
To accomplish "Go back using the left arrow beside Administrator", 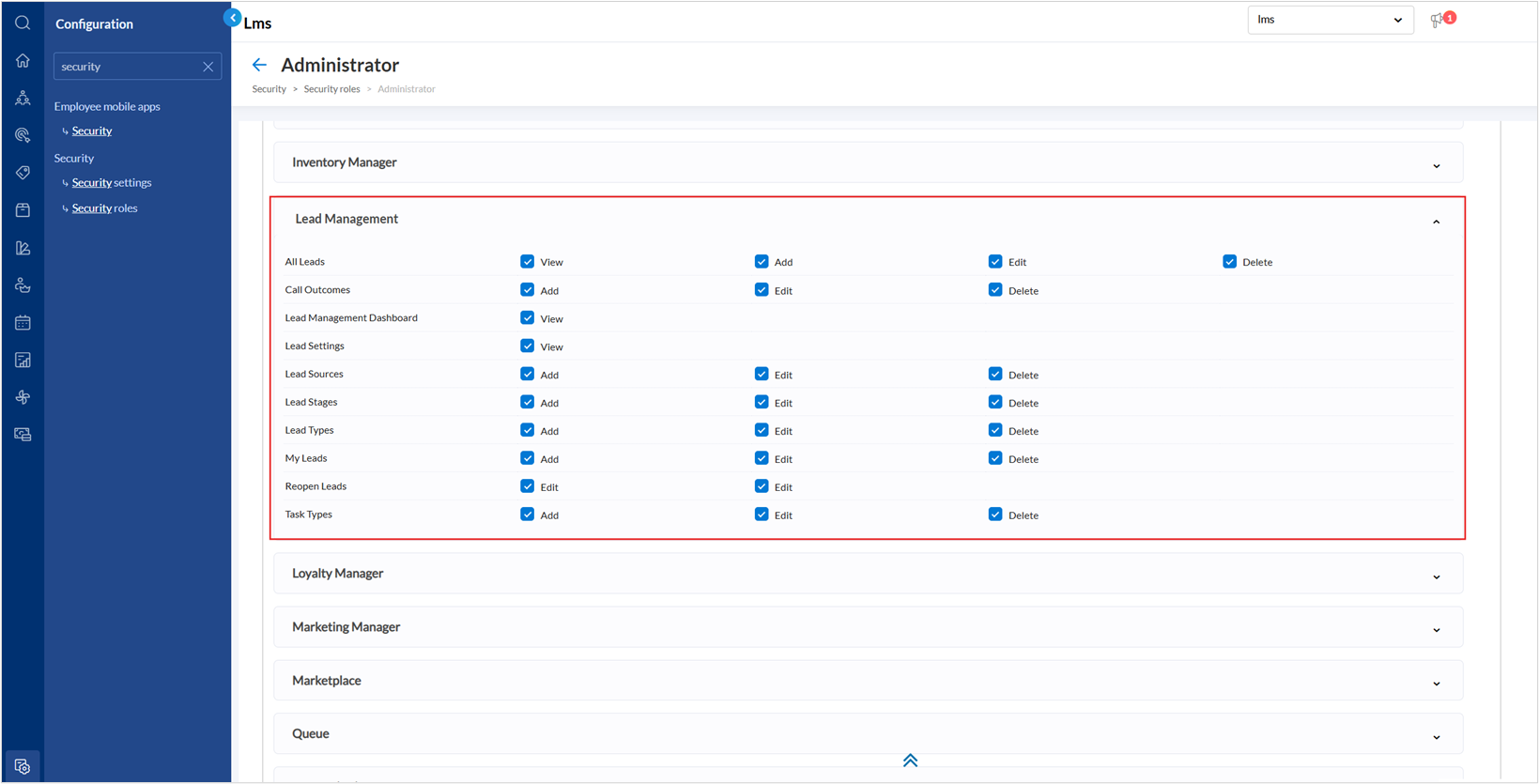I will tap(259, 65).
